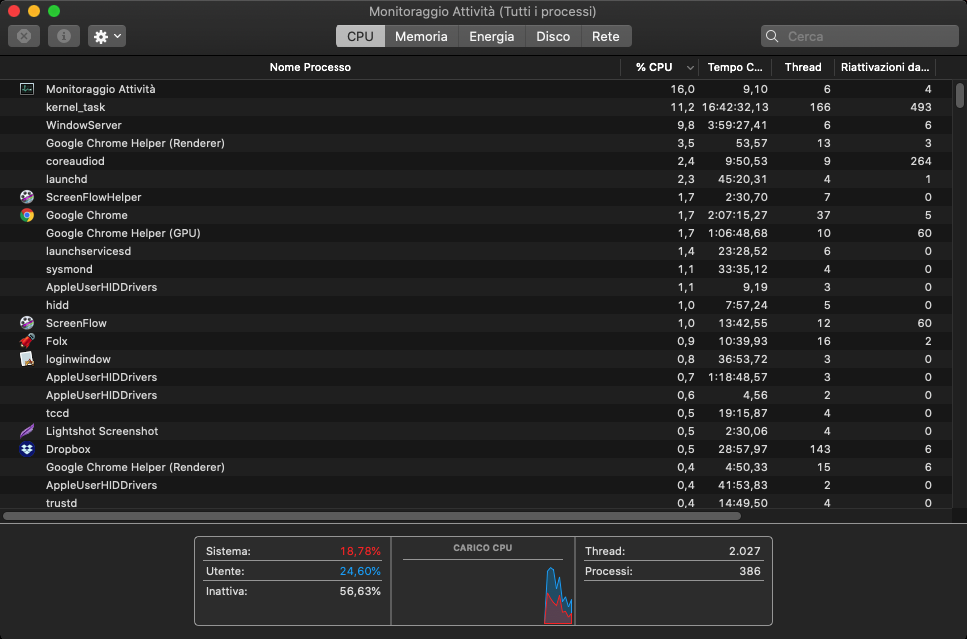Select the coreaudiod process

pyautogui.click(x=476, y=161)
